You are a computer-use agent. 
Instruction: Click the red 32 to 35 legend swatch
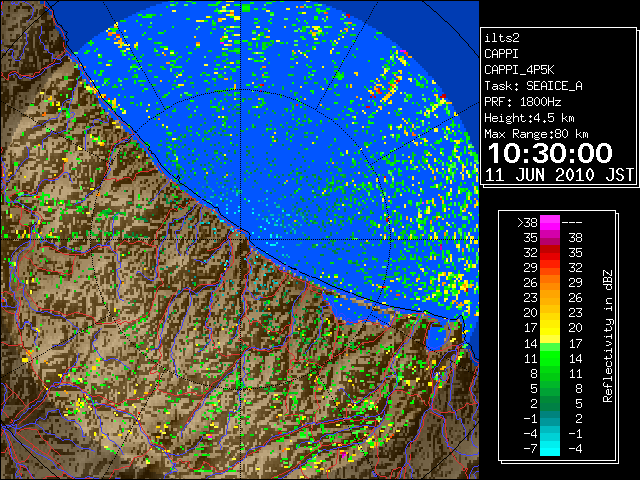550,253
